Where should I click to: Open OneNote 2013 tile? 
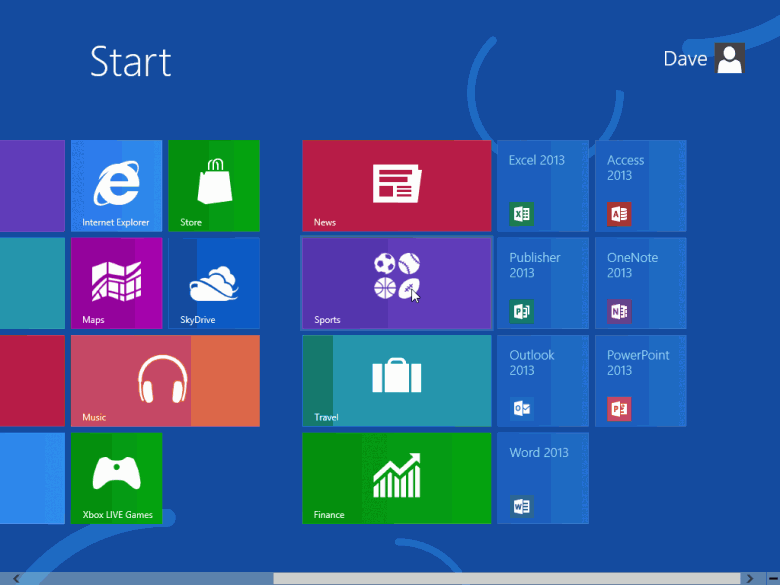point(640,283)
